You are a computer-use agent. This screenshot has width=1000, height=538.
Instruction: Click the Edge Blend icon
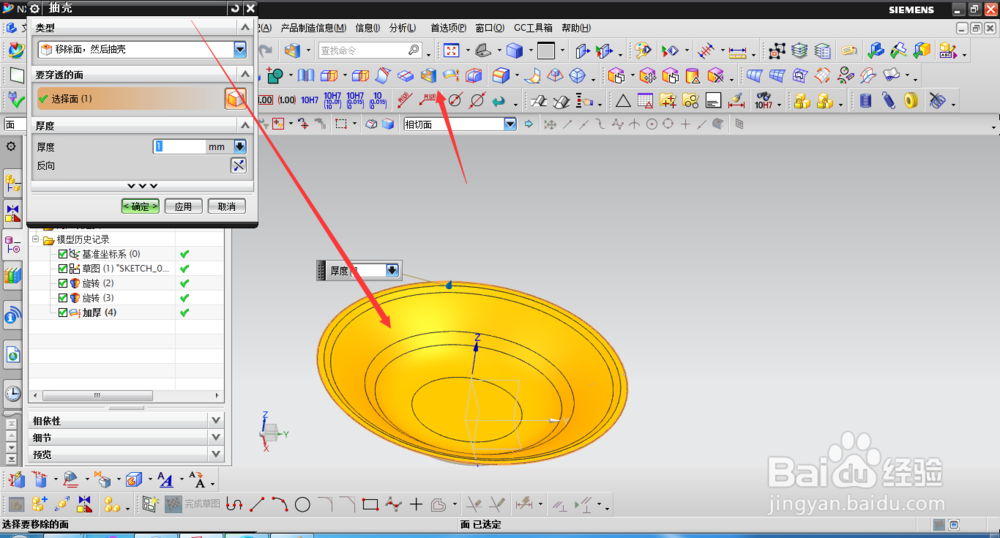(x=501, y=76)
